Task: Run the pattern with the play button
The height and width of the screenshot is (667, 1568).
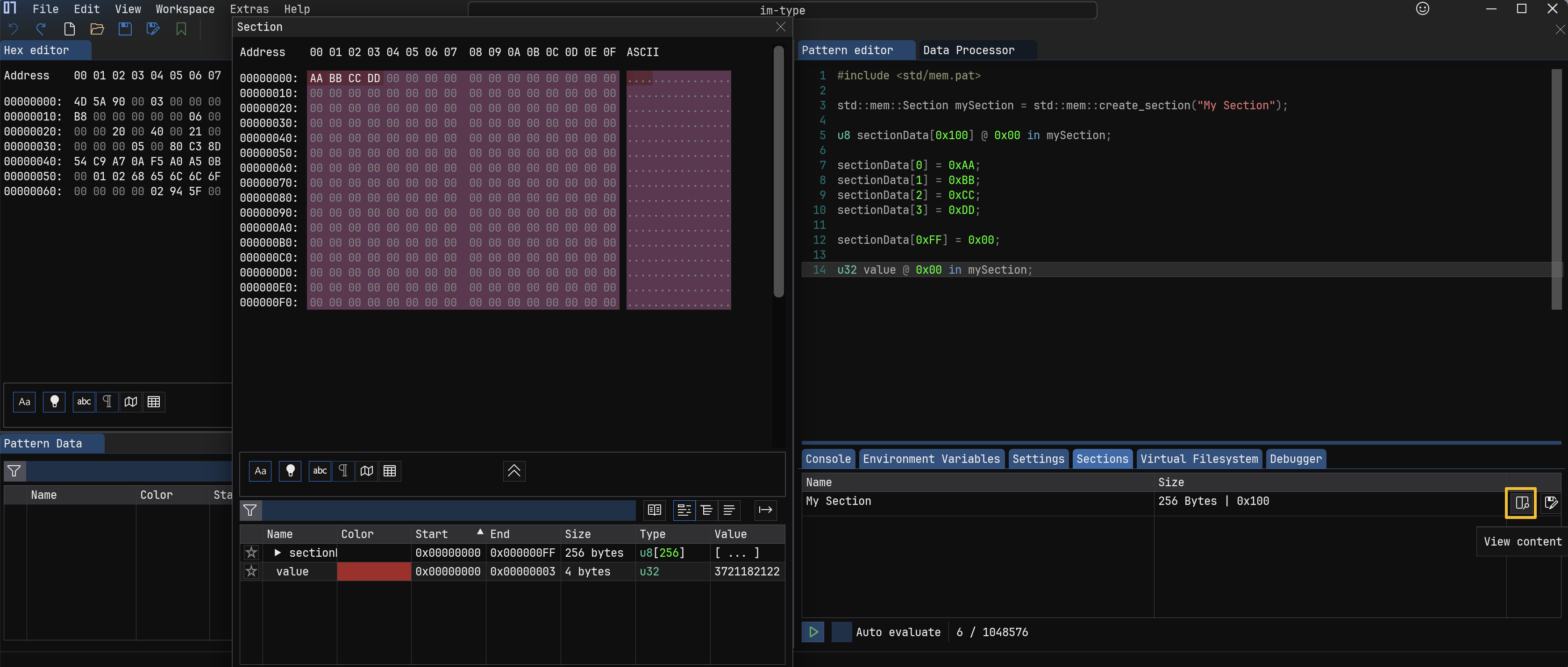Action: pyautogui.click(x=813, y=632)
